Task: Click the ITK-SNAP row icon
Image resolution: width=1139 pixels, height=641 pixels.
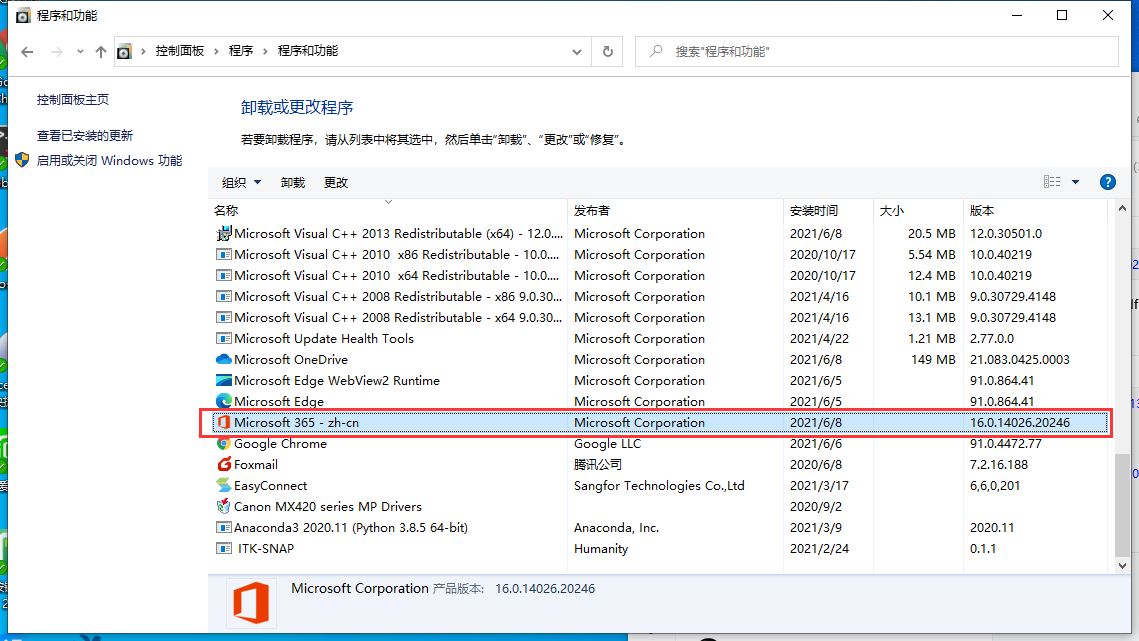Action: coord(224,549)
